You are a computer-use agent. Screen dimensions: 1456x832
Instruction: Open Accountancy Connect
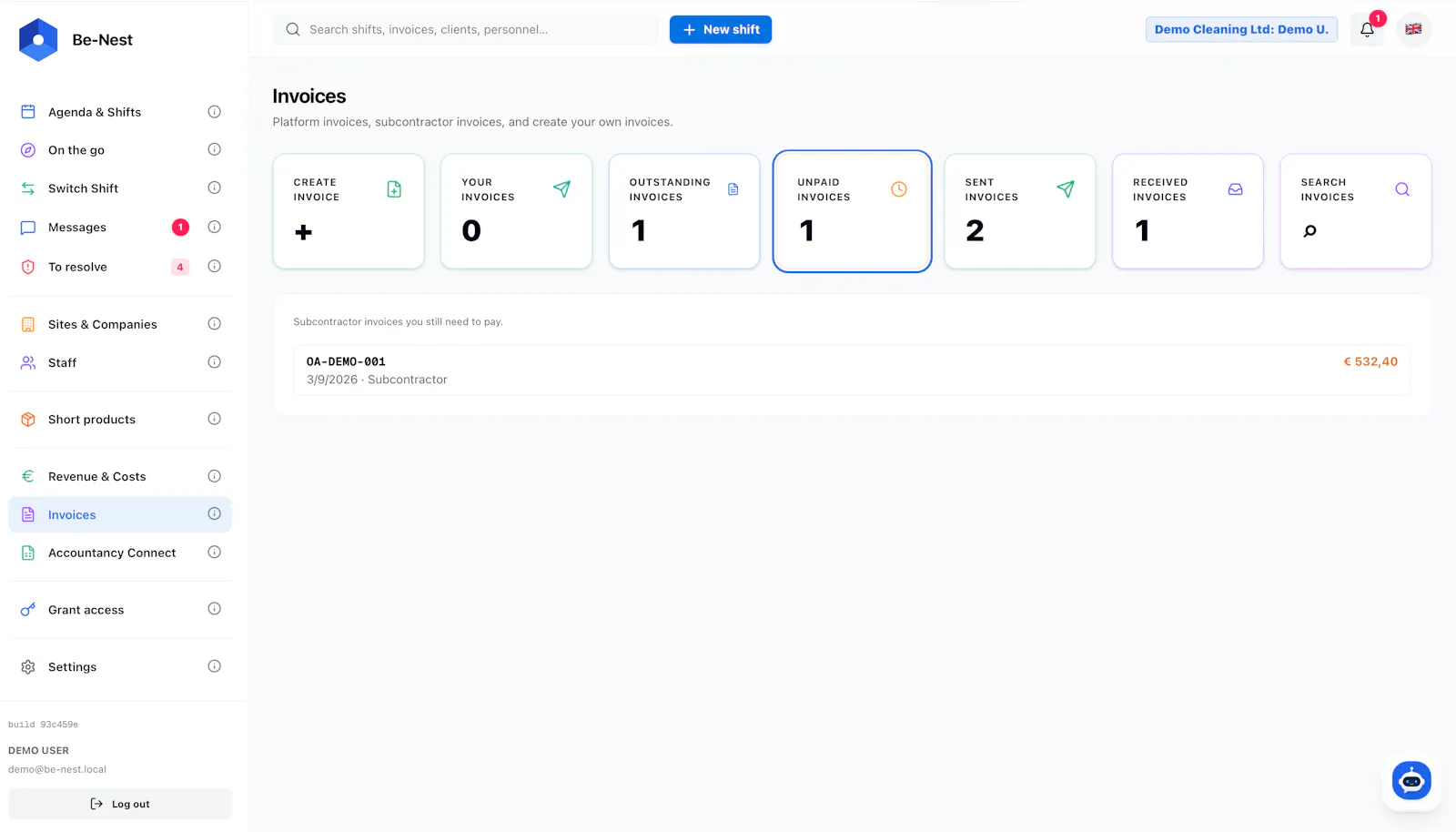coord(120,553)
